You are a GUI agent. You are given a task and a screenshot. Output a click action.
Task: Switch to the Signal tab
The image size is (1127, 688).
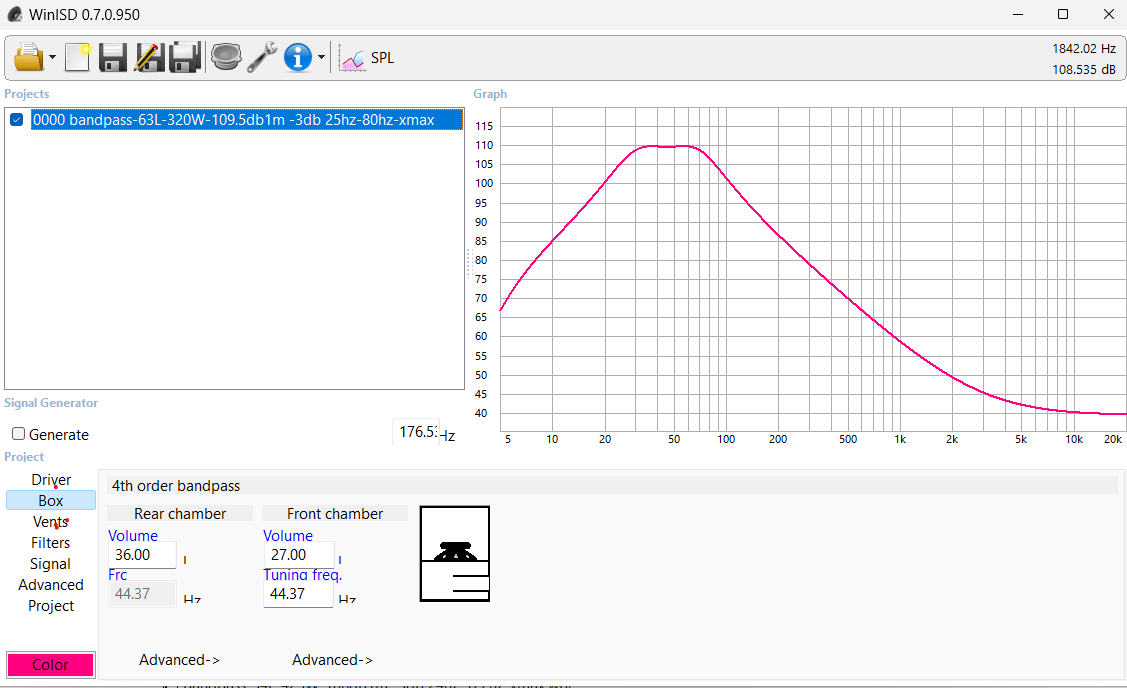(51, 564)
